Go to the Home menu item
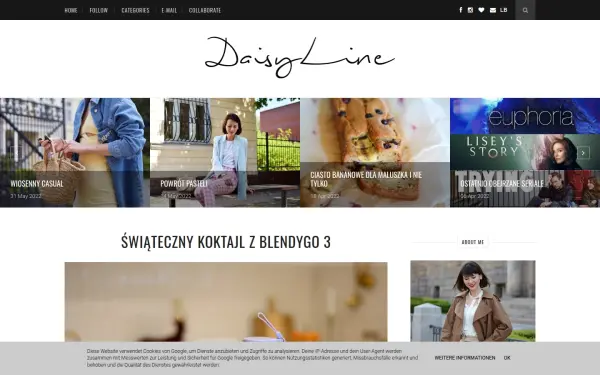The height and width of the screenshot is (375, 600). point(71,10)
